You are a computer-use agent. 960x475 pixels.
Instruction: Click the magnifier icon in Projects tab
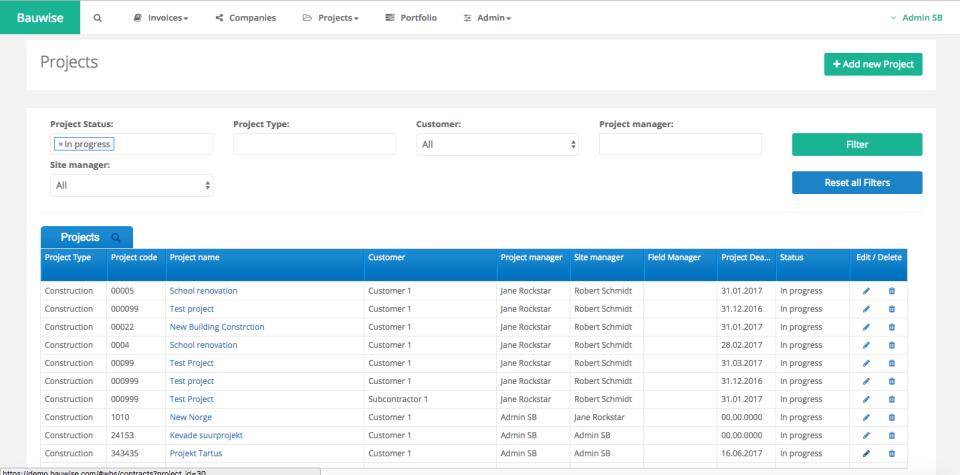(116, 238)
